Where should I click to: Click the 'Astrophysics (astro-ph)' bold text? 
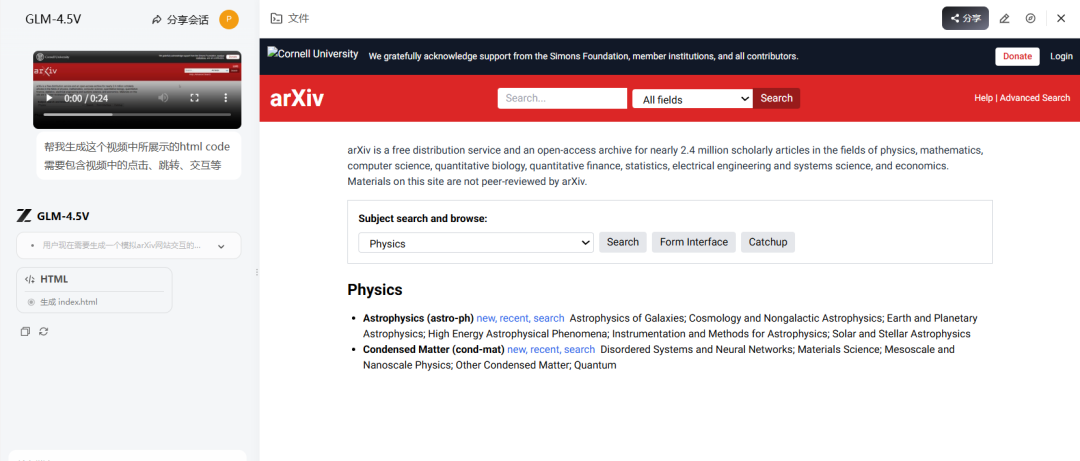[418, 318]
